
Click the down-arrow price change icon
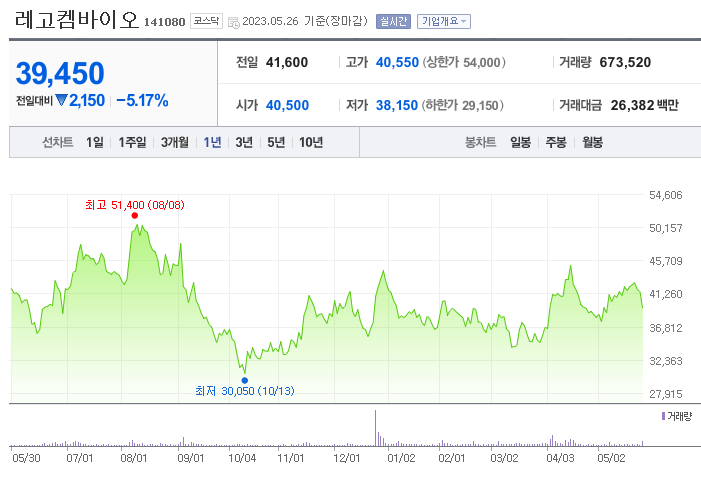[x=61, y=100]
